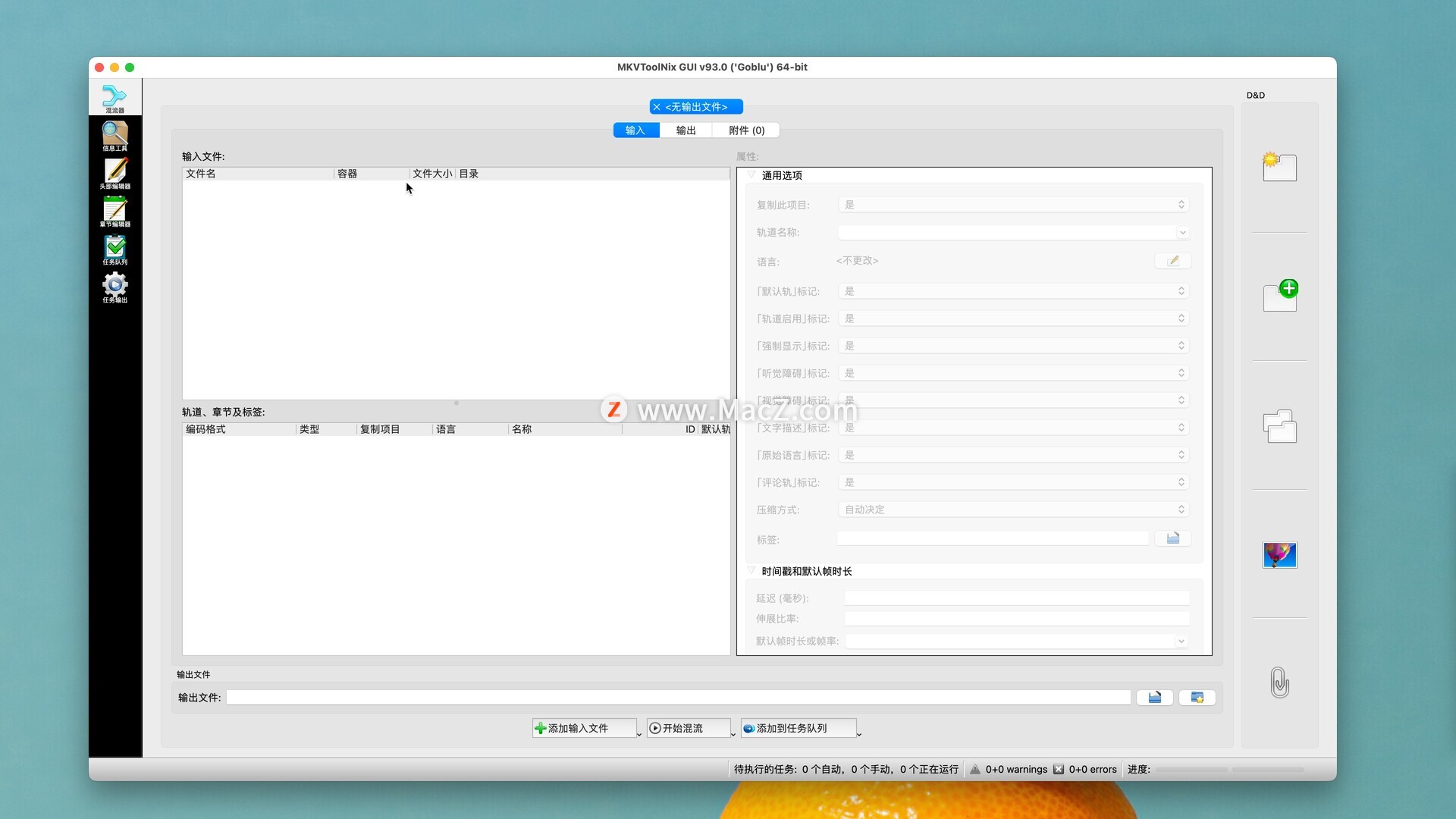Open the 头部编辑器 header editor
The width and height of the screenshot is (1456, 819).
115,174
